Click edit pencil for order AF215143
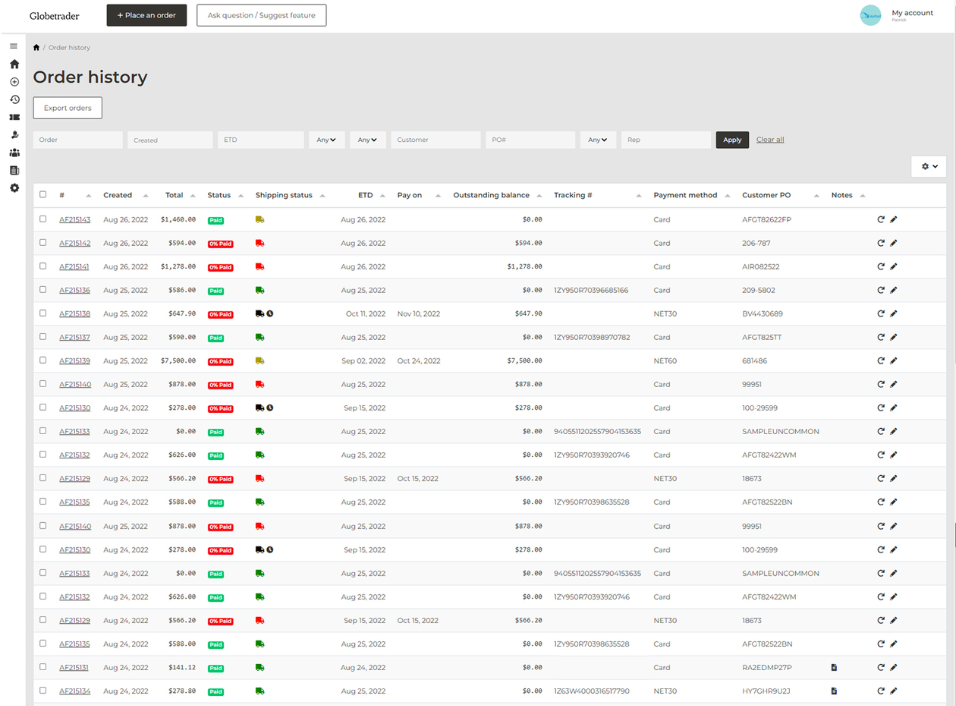956x706 pixels. [893, 219]
